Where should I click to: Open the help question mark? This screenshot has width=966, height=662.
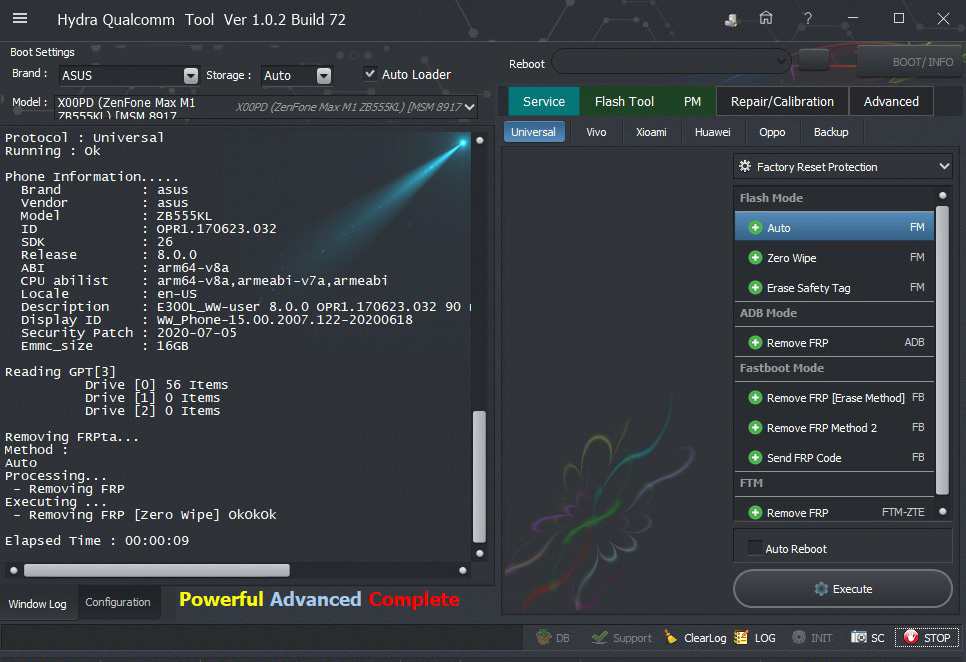[x=808, y=18]
